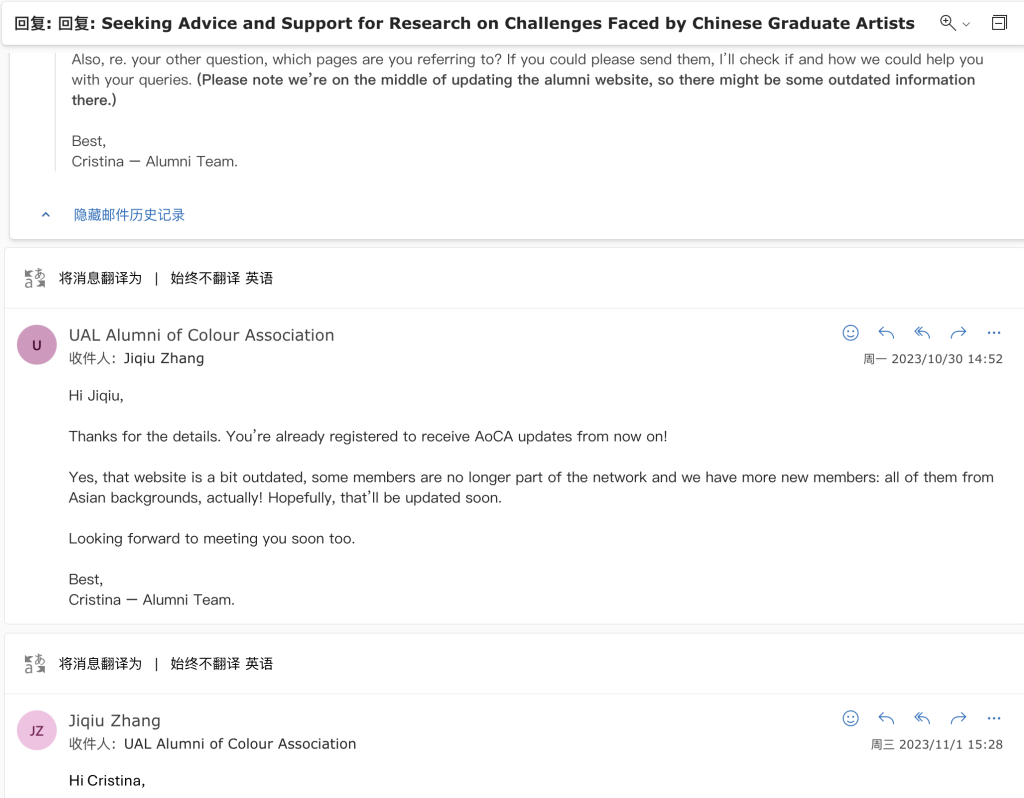
Task: Reply all on Jiqiu Zhang's message
Action: (x=922, y=718)
